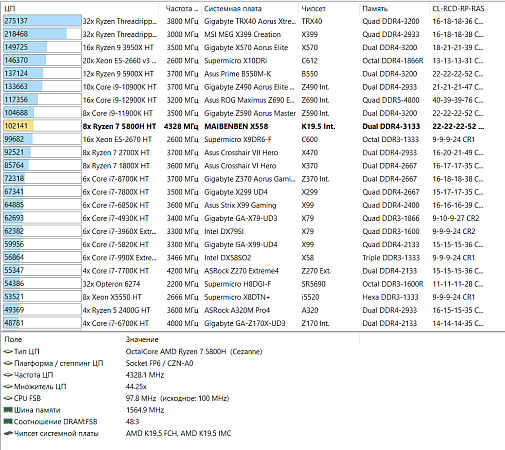Click the Intel DX58SO2 motherboard cell
Viewport: 505px width, 450px height.
(227, 258)
